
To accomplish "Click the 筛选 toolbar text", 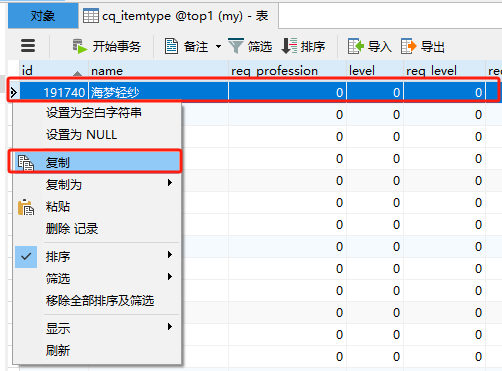I will [260, 46].
